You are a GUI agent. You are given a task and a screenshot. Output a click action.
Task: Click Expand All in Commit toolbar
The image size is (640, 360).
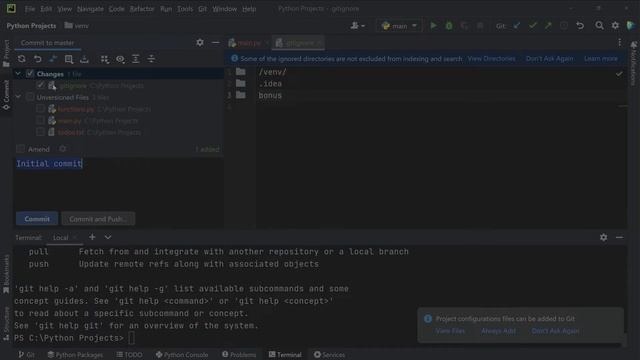[136, 59]
